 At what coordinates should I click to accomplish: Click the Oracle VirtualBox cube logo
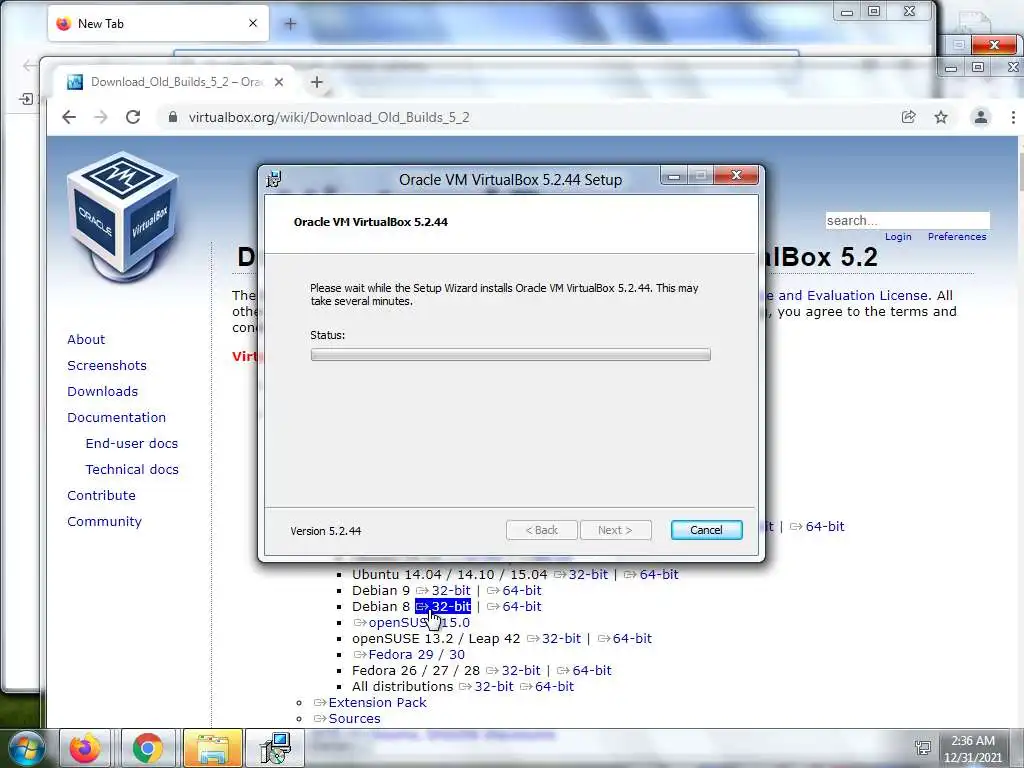pos(122,216)
